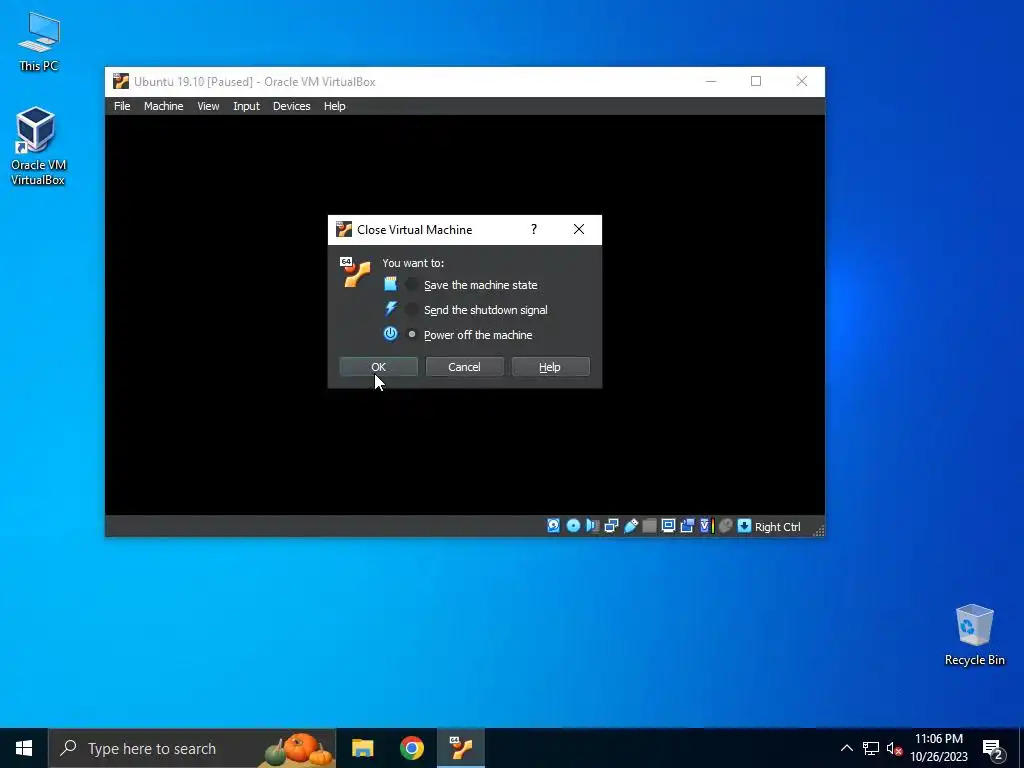
Task: Open the Machine menu
Action: click(163, 106)
